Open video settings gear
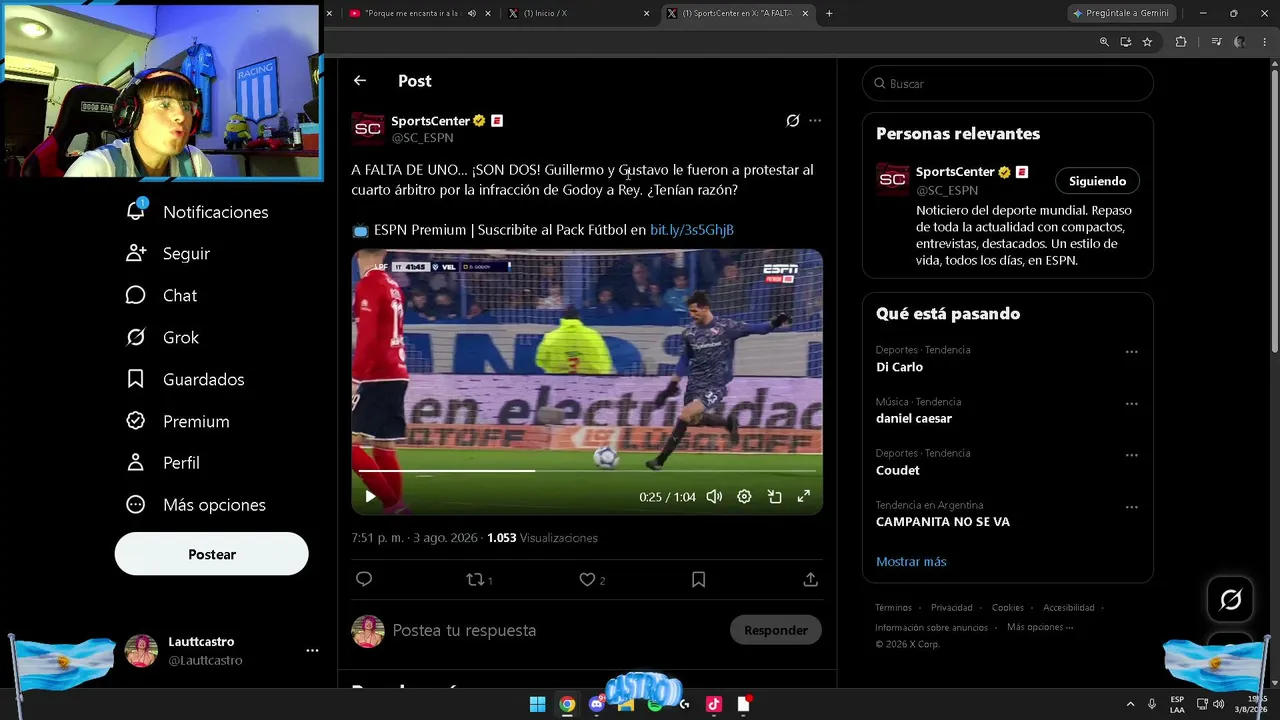 click(744, 496)
